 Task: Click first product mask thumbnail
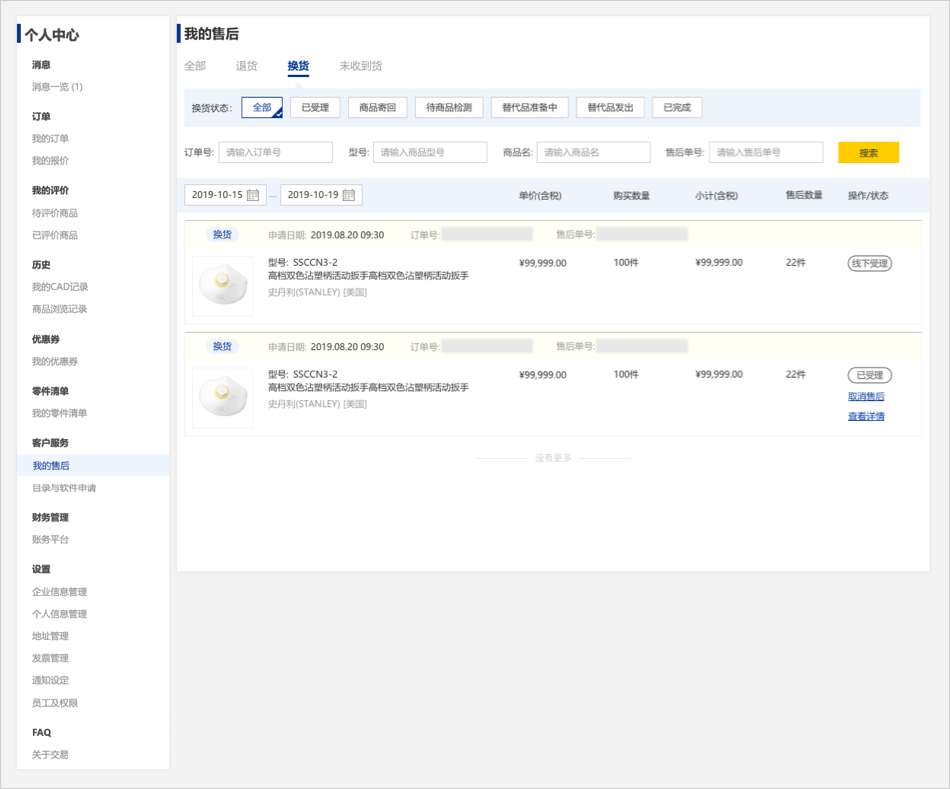tap(222, 286)
